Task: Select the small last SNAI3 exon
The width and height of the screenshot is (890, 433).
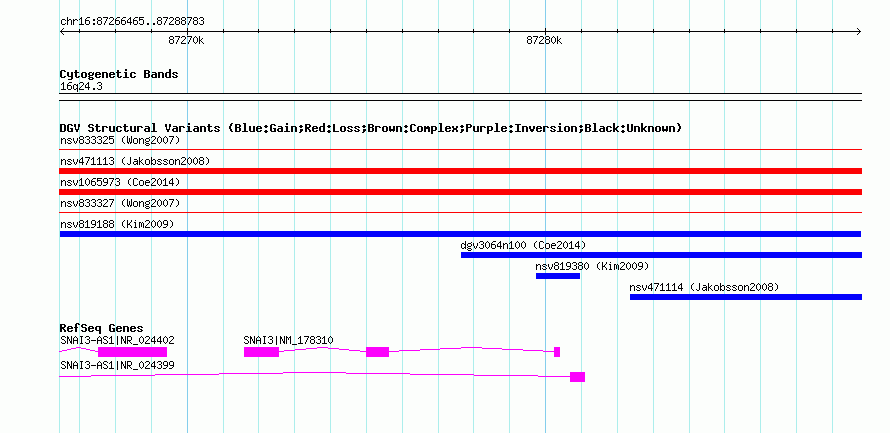Action: [557, 352]
